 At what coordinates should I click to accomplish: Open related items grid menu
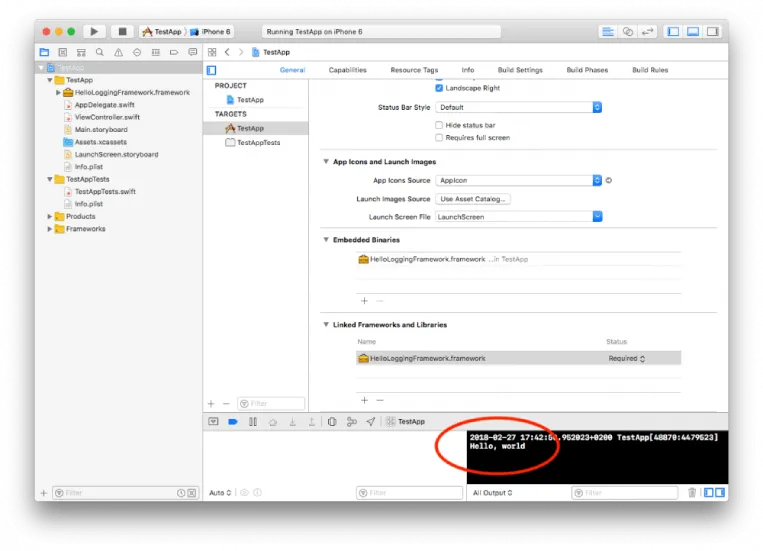[212, 52]
